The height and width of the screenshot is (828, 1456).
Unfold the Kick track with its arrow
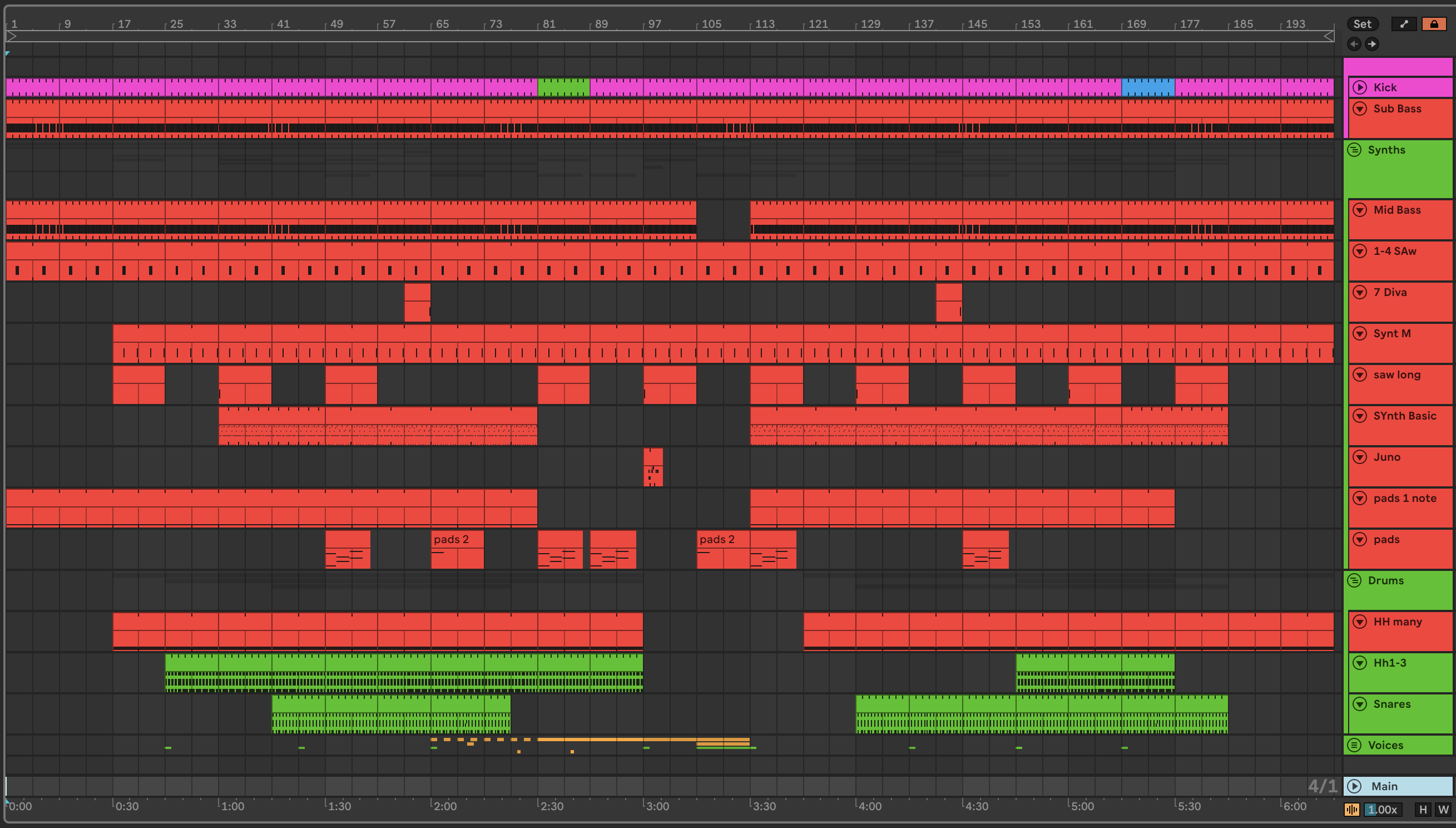pos(1360,87)
